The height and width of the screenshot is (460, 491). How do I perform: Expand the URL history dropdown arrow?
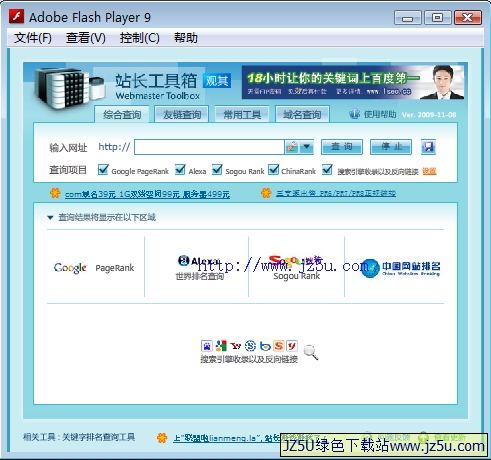click(307, 147)
